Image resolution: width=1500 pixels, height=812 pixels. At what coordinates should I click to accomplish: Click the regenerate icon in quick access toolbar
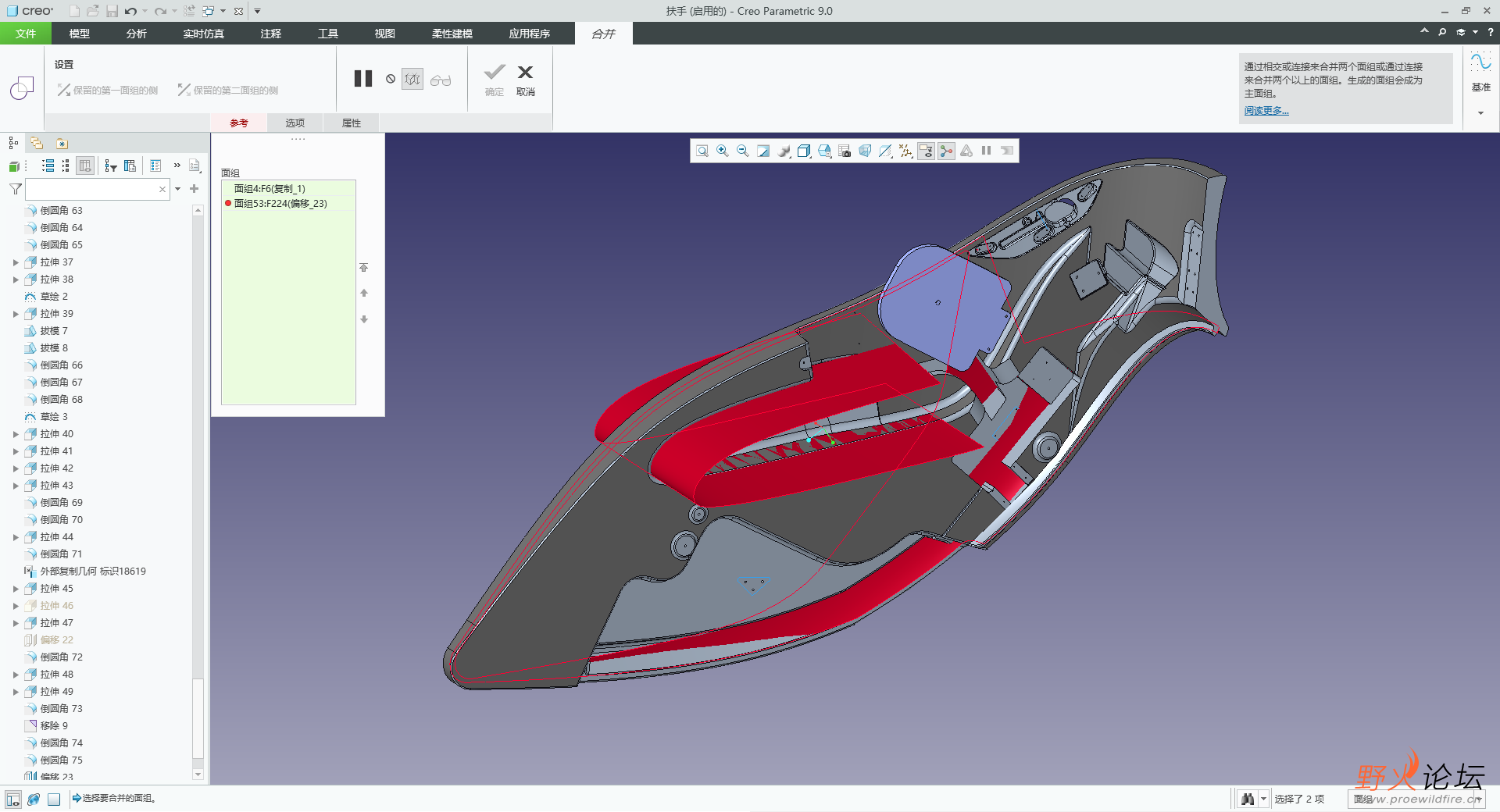pyautogui.click(x=189, y=11)
